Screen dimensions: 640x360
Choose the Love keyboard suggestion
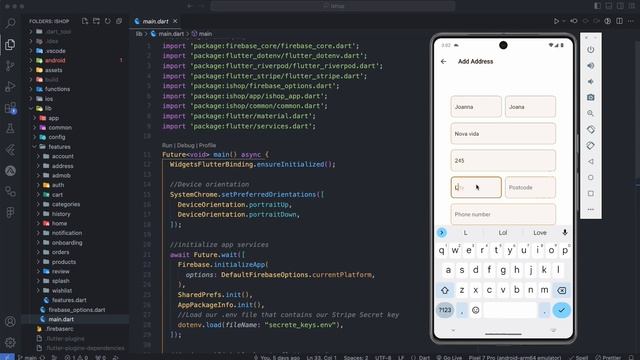pyautogui.click(x=540, y=233)
